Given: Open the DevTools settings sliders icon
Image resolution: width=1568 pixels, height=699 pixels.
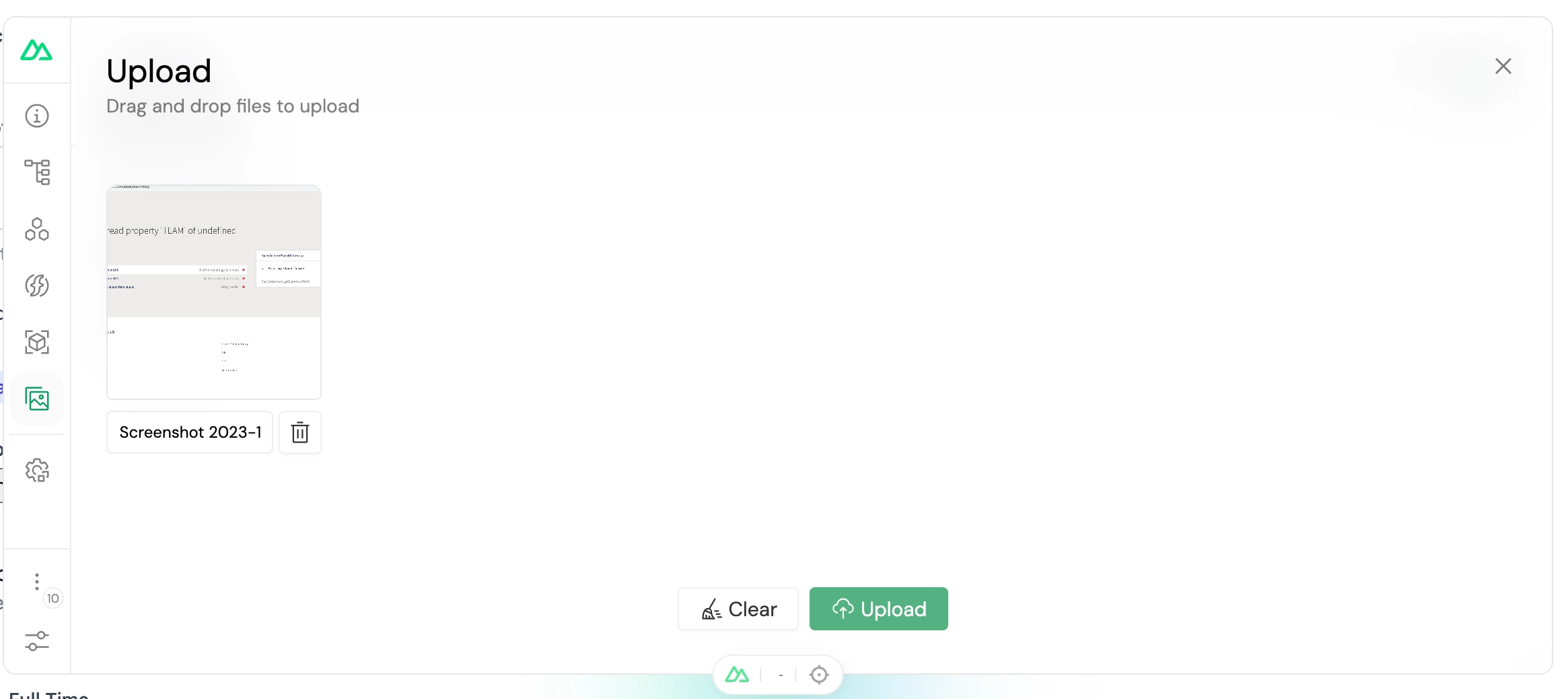Looking at the screenshot, I should 37,640.
